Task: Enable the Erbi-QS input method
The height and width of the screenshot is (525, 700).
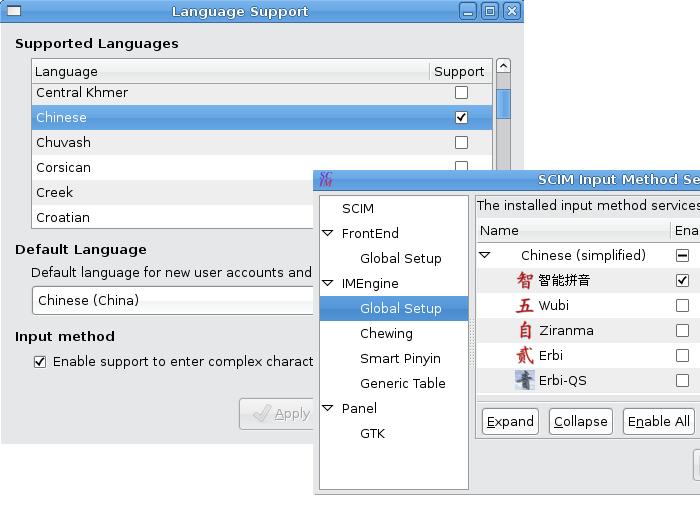Action: coord(682,380)
